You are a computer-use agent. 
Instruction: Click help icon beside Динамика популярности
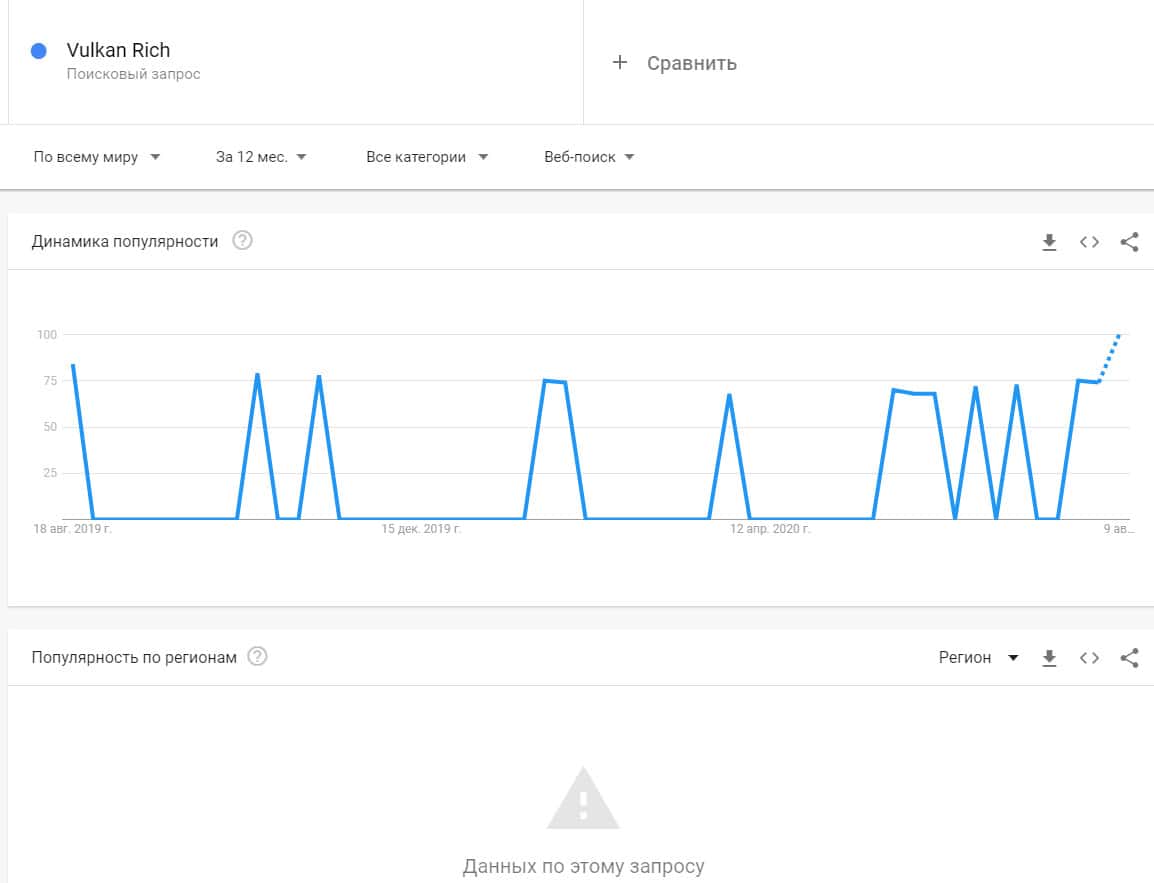coord(242,241)
